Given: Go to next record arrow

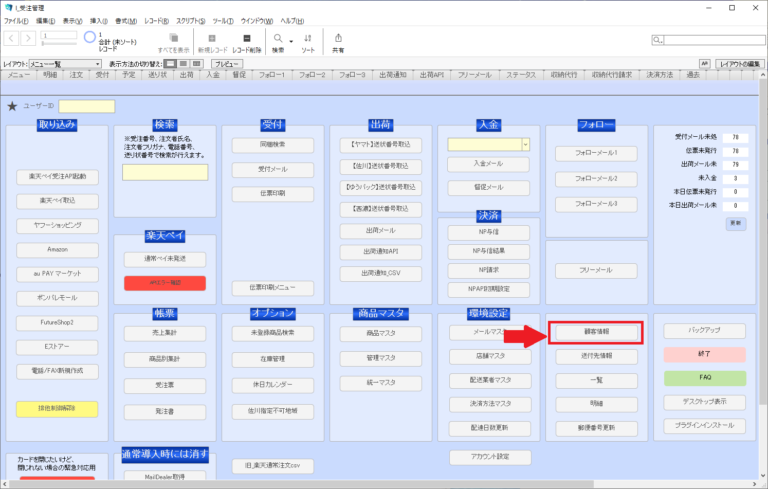Looking at the screenshot, I should 27,38.
